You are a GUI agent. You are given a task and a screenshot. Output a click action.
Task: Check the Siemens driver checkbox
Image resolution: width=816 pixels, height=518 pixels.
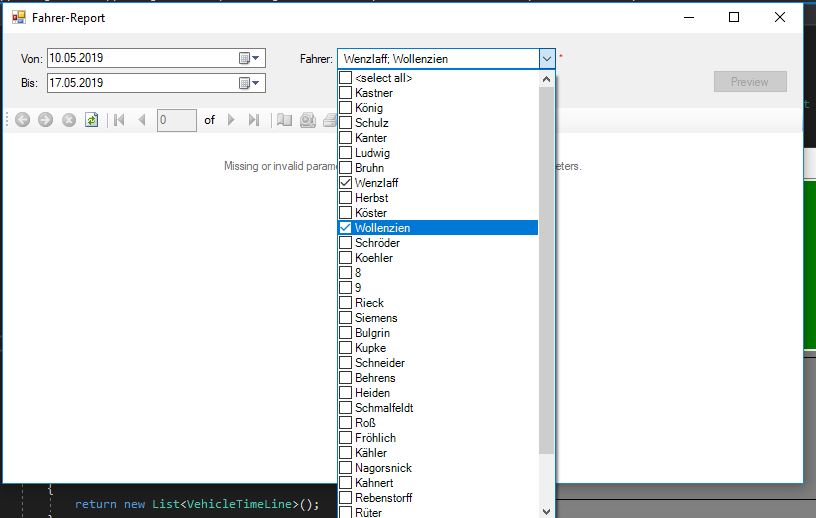tap(346, 318)
